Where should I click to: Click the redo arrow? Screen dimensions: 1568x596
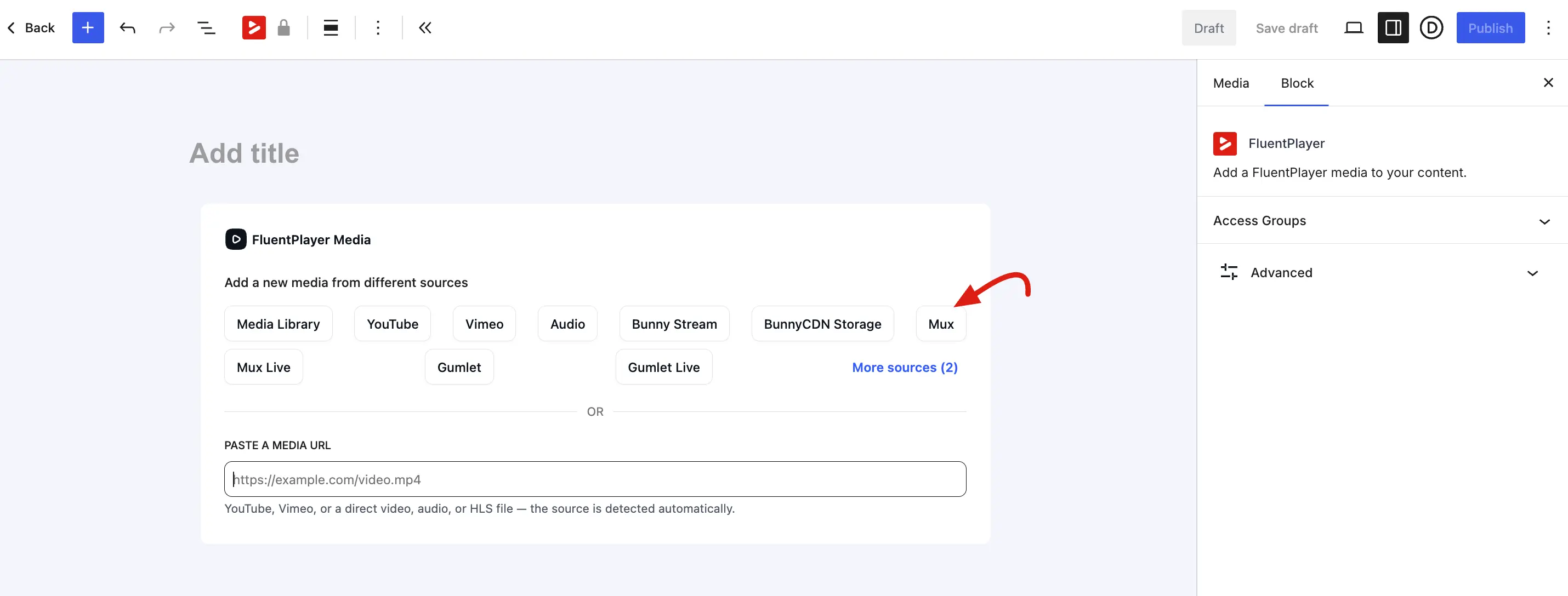pyautogui.click(x=167, y=28)
